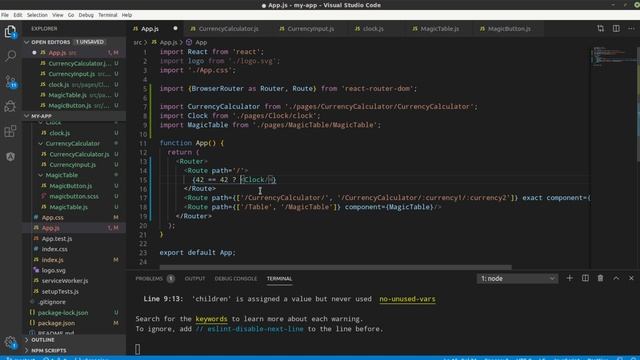The width and height of the screenshot is (640, 360).
Task: Click the src breadcrumb segment
Action: [138, 42]
